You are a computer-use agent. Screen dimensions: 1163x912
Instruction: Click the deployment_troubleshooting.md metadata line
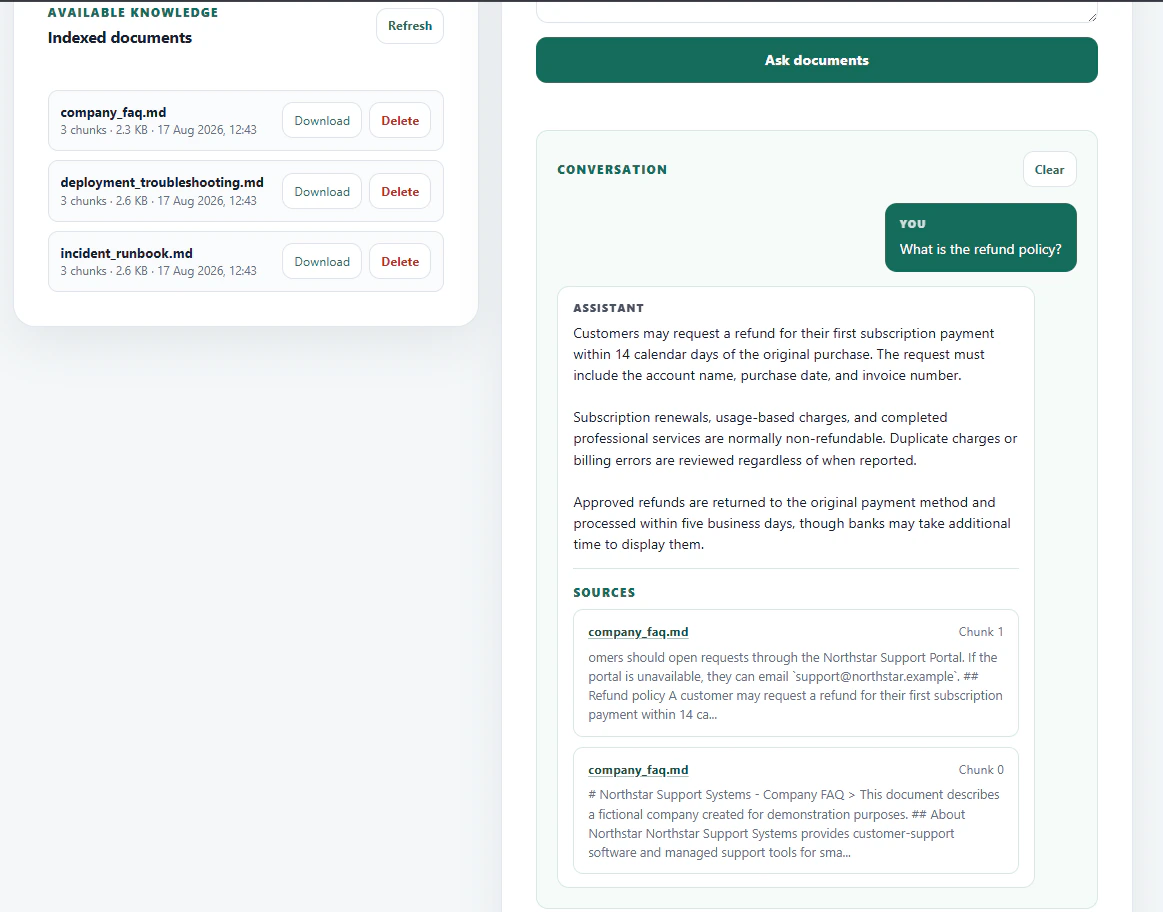tap(159, 201)
